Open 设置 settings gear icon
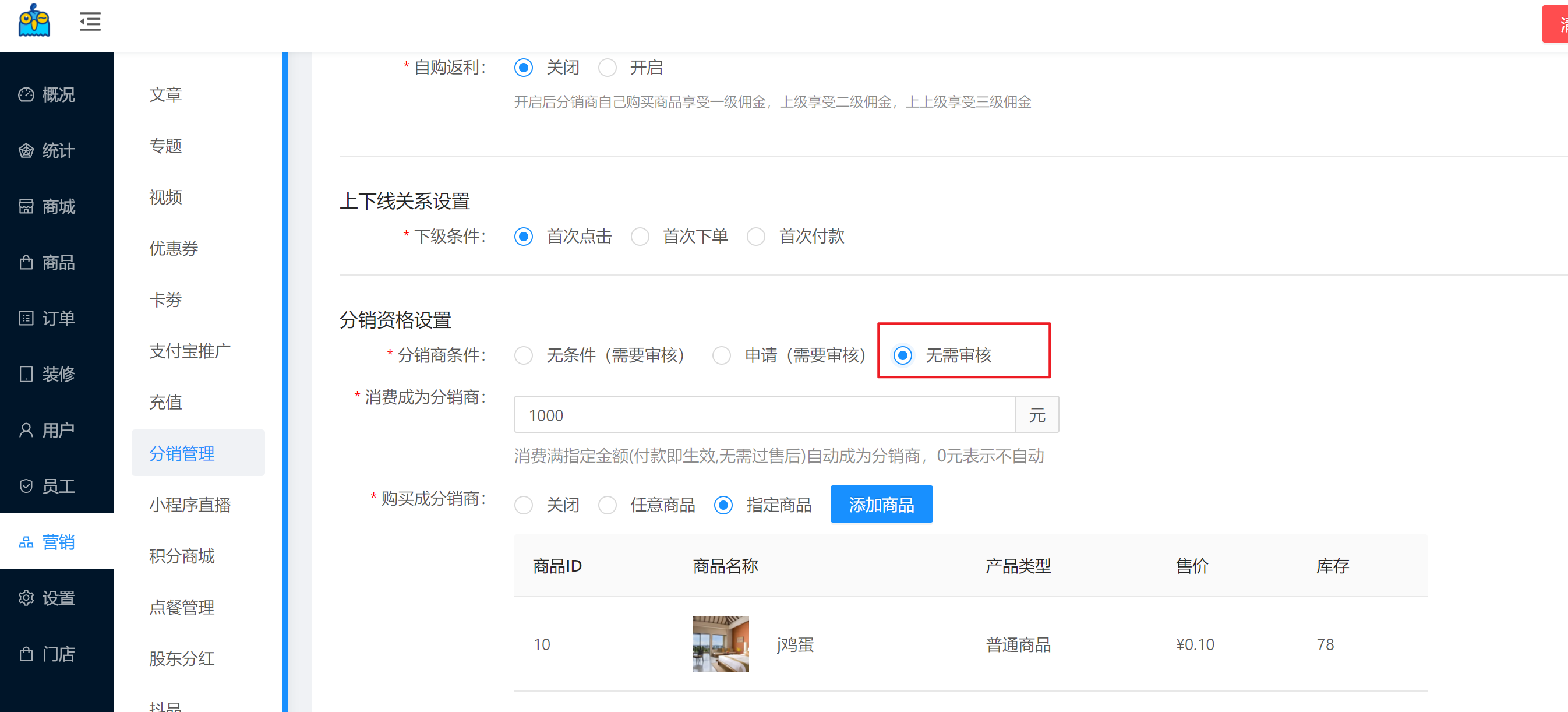The image size is (1568, 712). point(26,598)
